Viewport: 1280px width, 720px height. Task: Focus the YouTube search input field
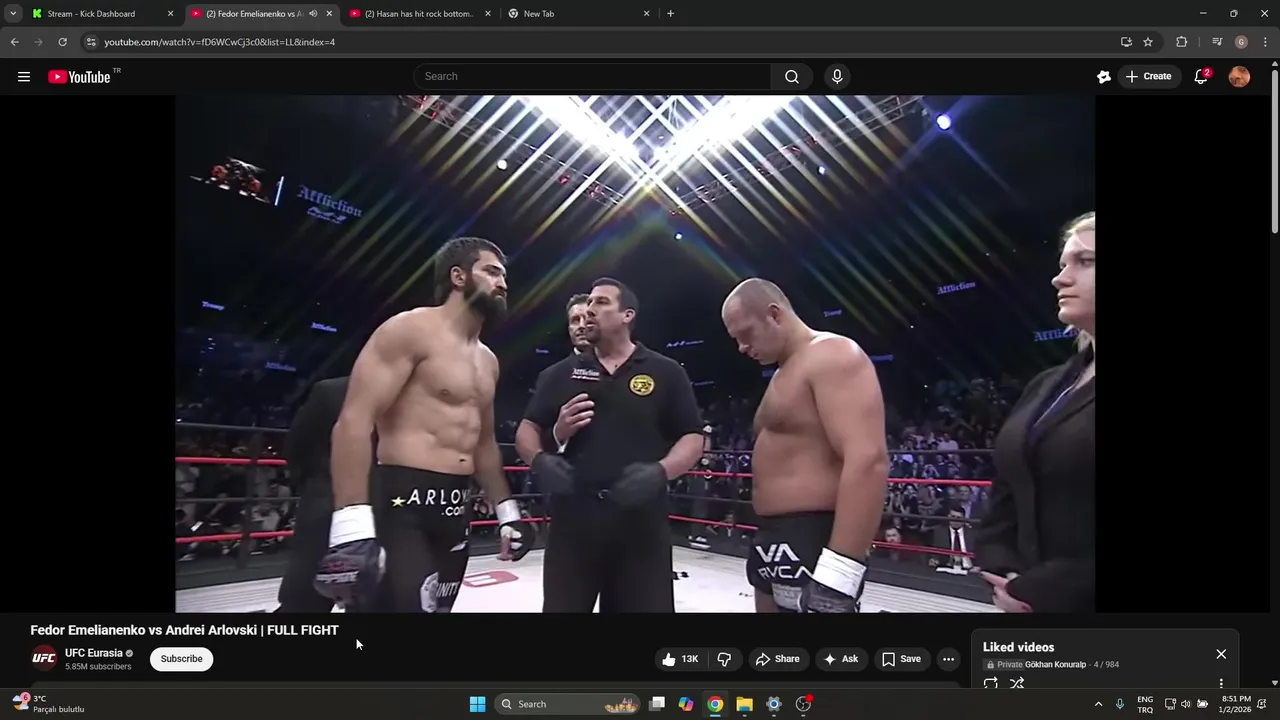[x=592, y=77]
